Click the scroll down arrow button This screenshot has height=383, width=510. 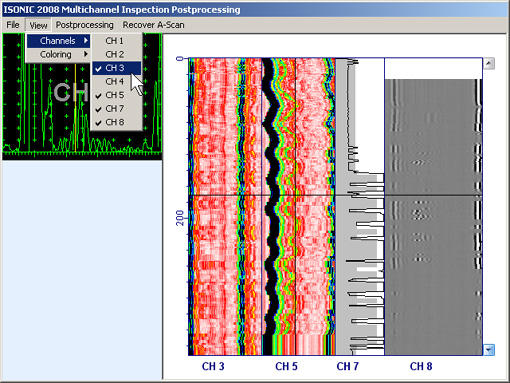point(489,350)
